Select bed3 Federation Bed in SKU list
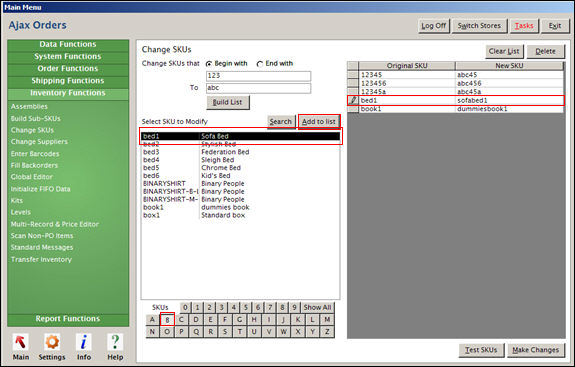This screenshot has width=575, height=367. [240, 152]
